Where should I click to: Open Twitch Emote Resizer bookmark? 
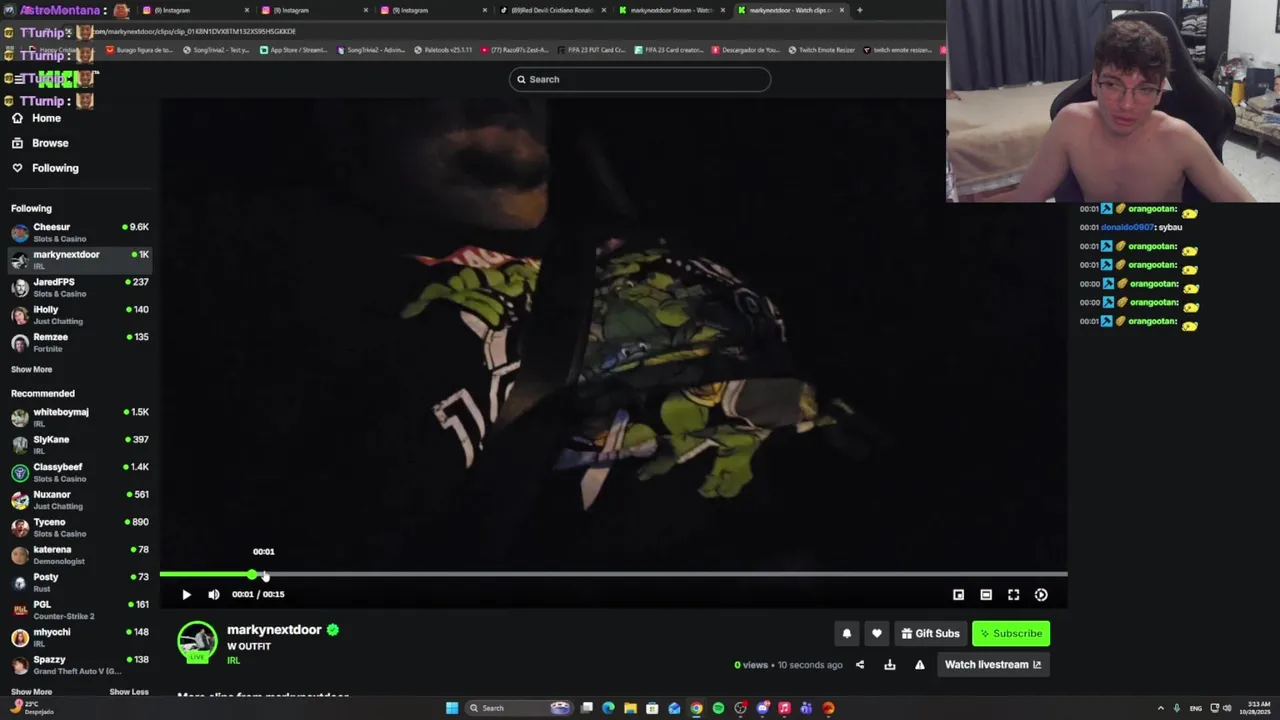[821, 50]
